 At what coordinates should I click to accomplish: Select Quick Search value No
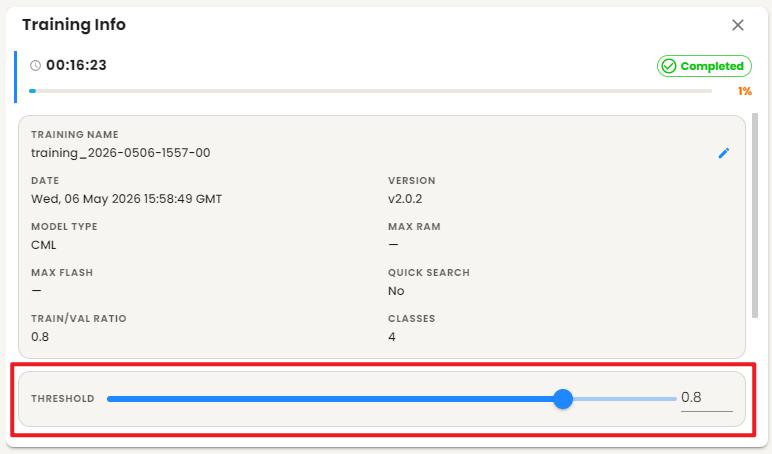point(396,291)
